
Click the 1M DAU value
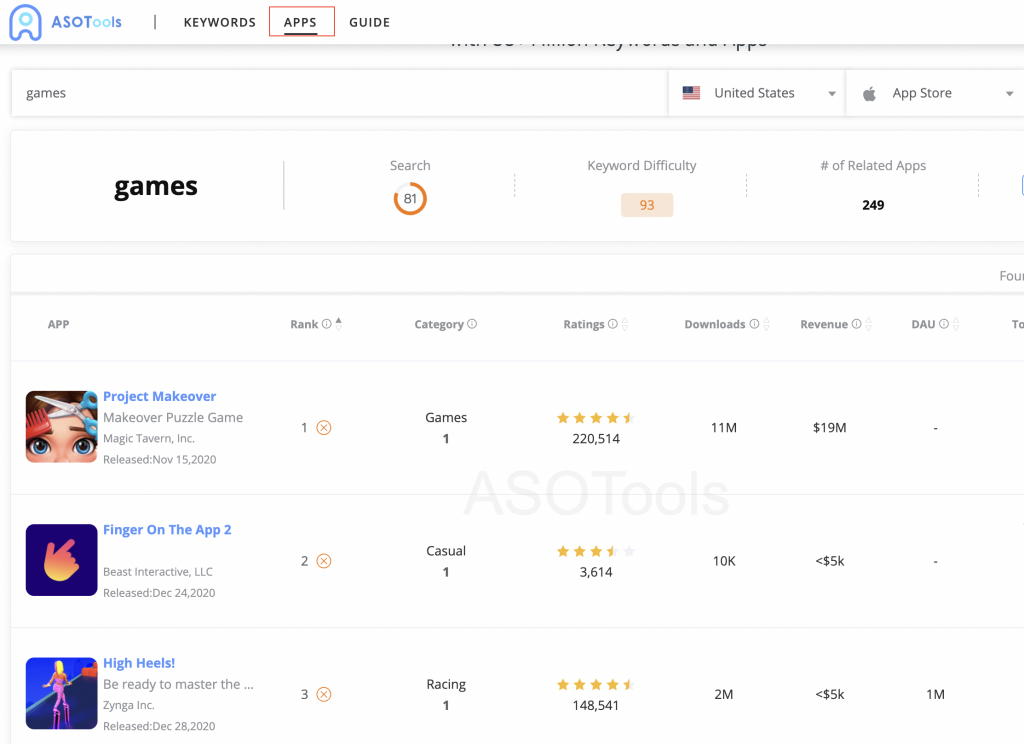pos(935,694)
